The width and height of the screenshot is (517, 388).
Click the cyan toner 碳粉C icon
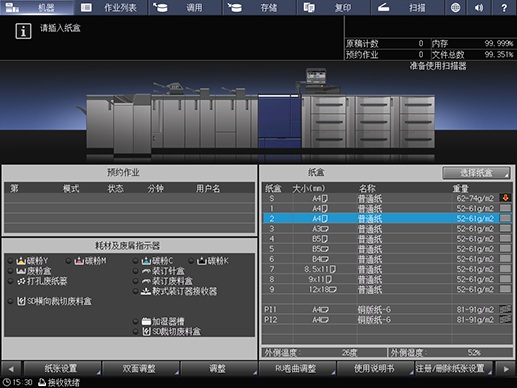(146, 261)
